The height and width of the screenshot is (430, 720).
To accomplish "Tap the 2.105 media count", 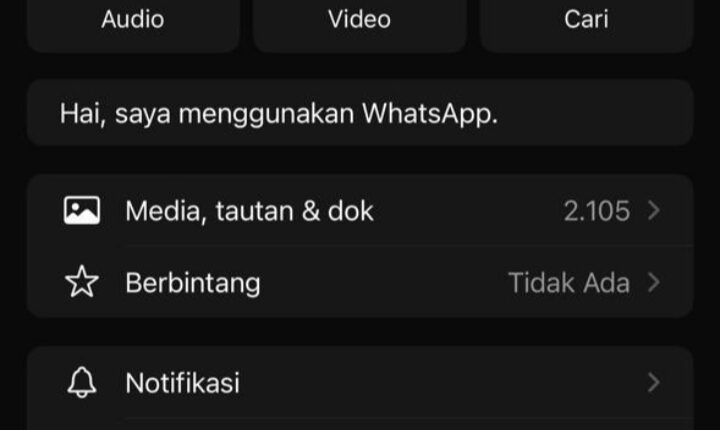I will tap(596, 211).
